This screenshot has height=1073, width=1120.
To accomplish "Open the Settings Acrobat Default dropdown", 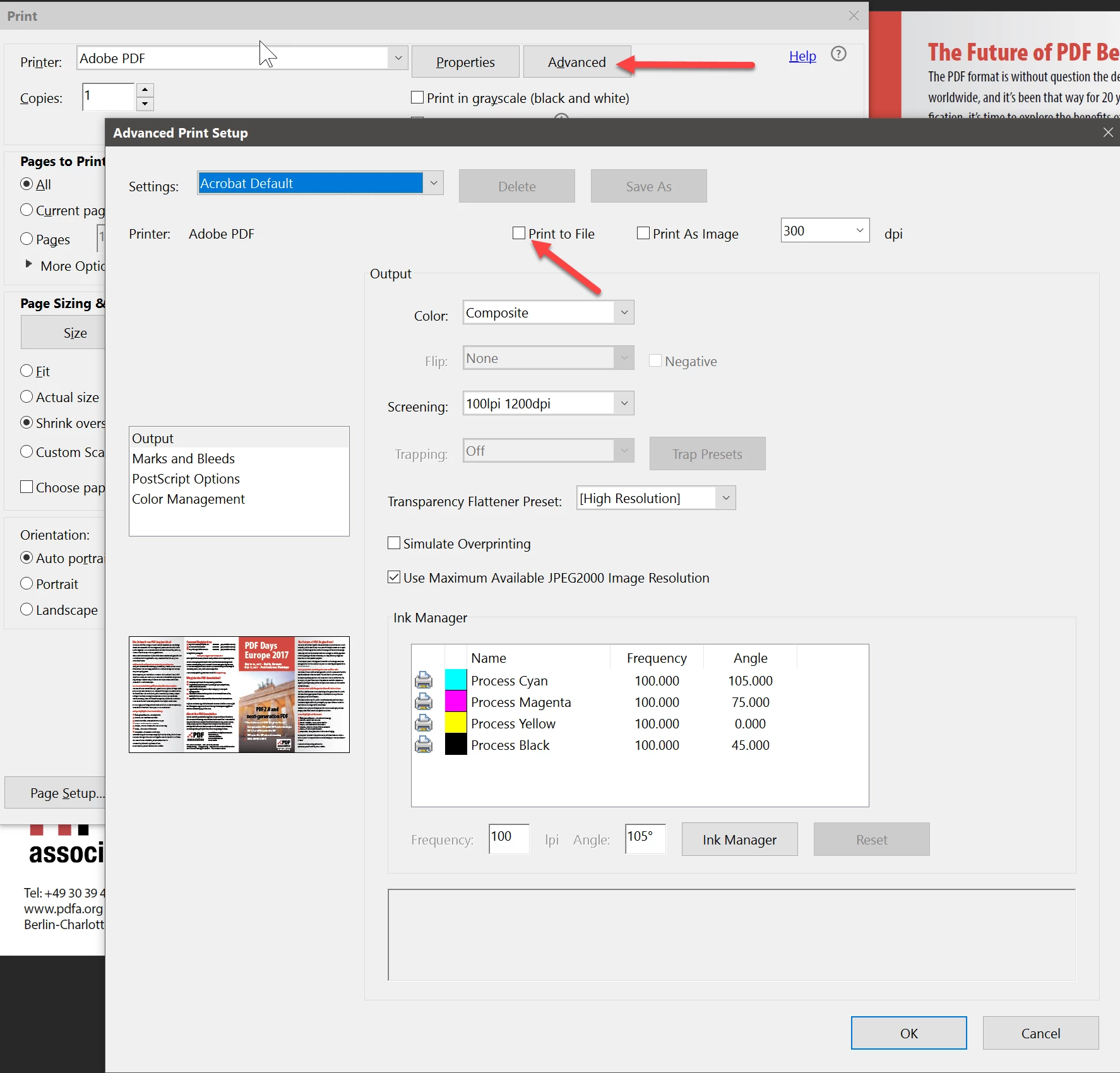I will click(x=320, y=183).
